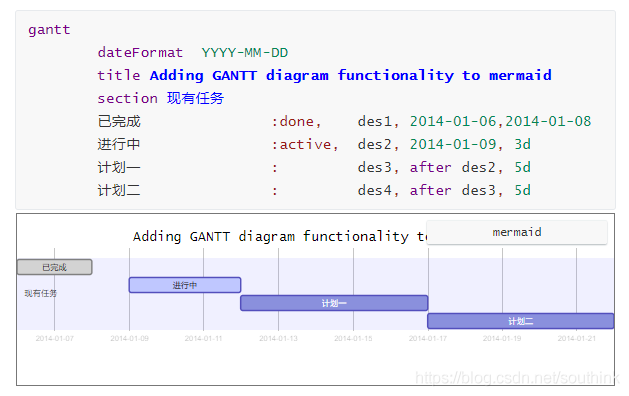
Task: Click 'des1,' identifier in code
Action: pyautogui.click(x=379, y=122)
